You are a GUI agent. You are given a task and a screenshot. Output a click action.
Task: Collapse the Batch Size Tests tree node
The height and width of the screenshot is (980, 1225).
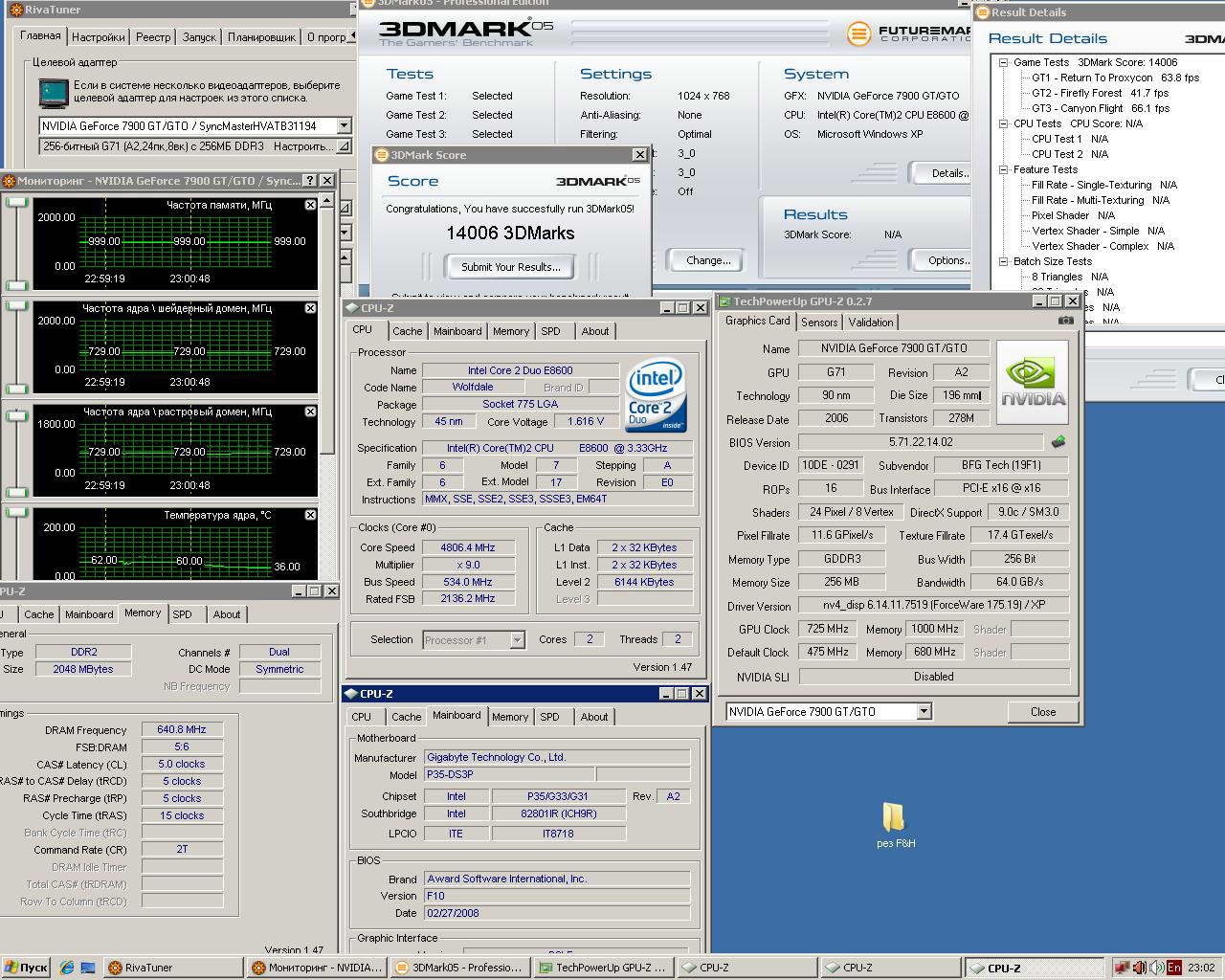(1004, 261)
